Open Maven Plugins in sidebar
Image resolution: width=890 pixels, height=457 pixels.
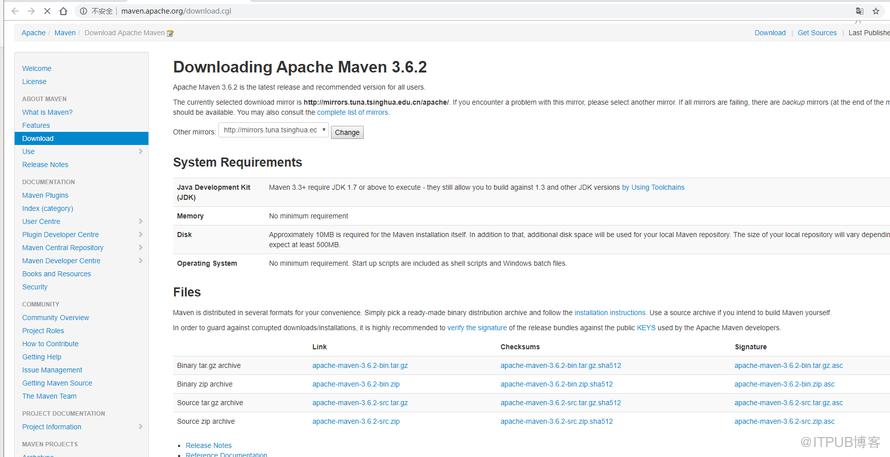pos(45,195)
